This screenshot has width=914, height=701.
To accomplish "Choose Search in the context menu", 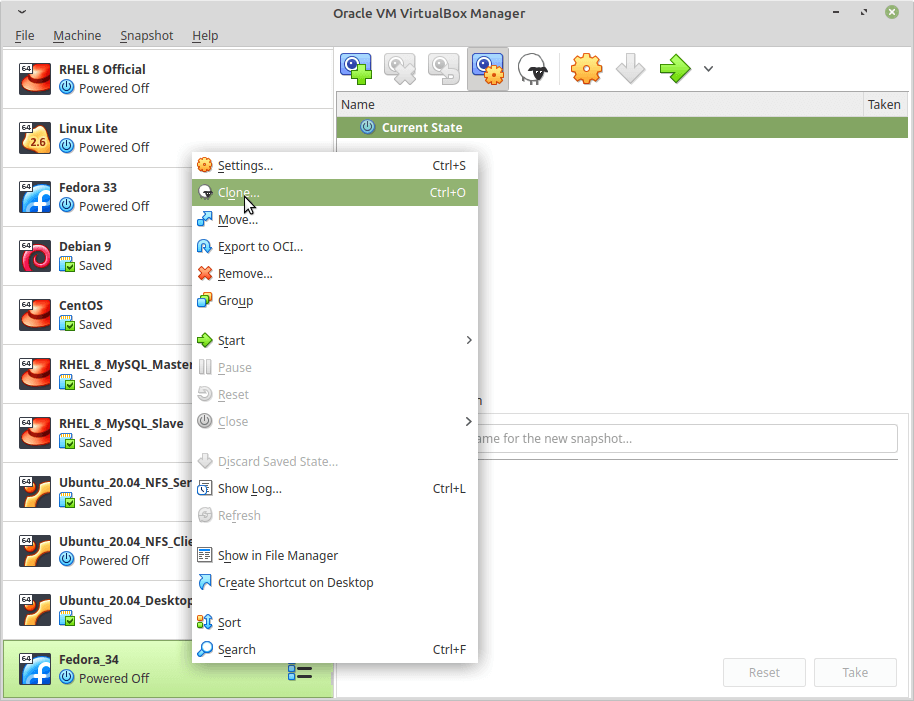I will tap(335, 649).
